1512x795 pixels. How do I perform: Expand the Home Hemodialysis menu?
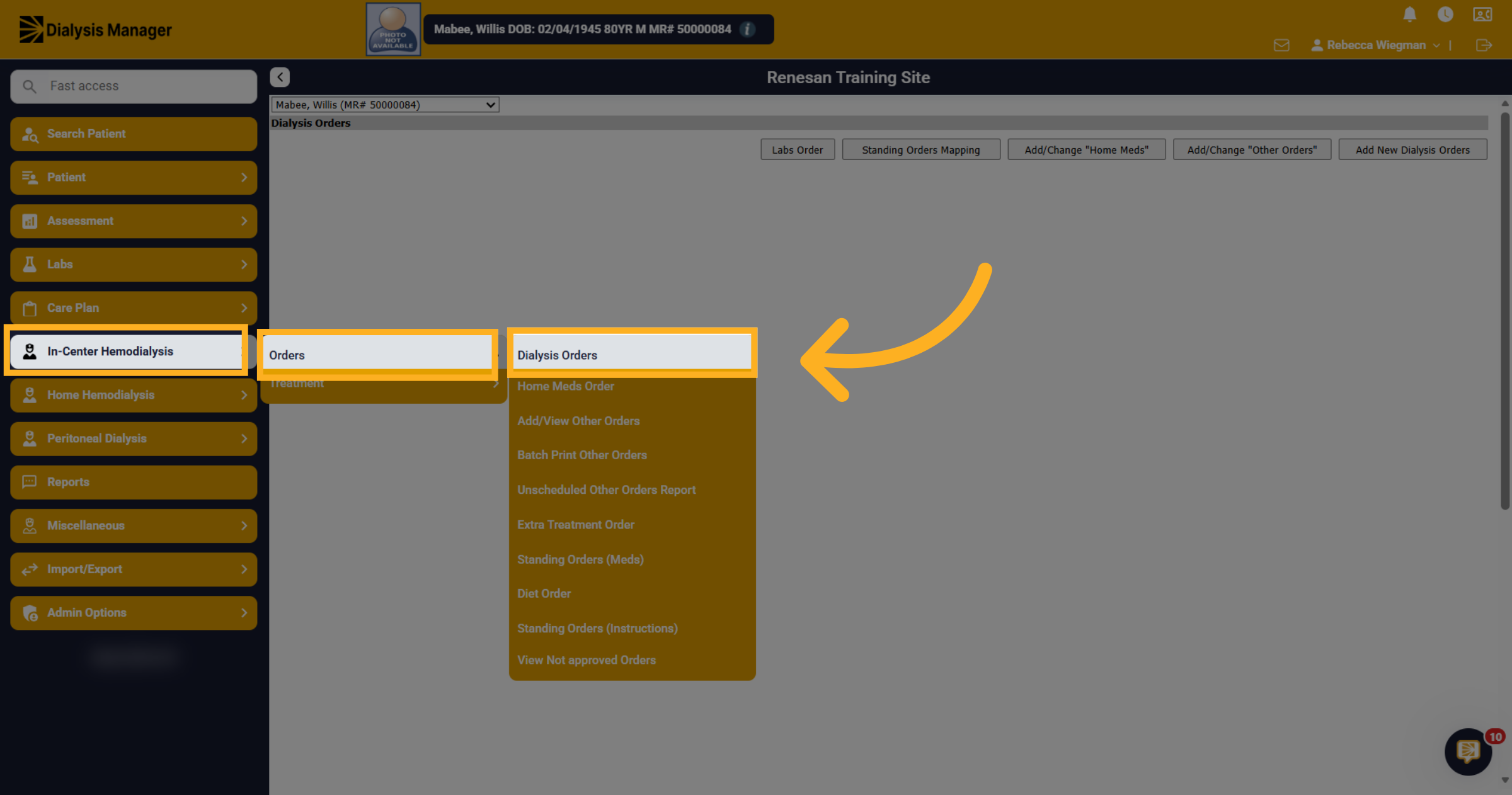tap(134, 395)
